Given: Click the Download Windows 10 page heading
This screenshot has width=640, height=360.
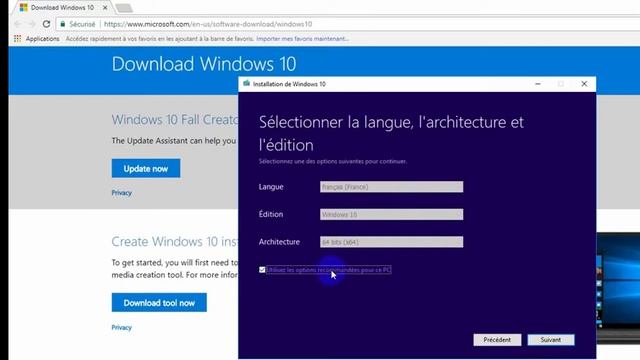Looking at the screenshot, I should click(204, 64).
